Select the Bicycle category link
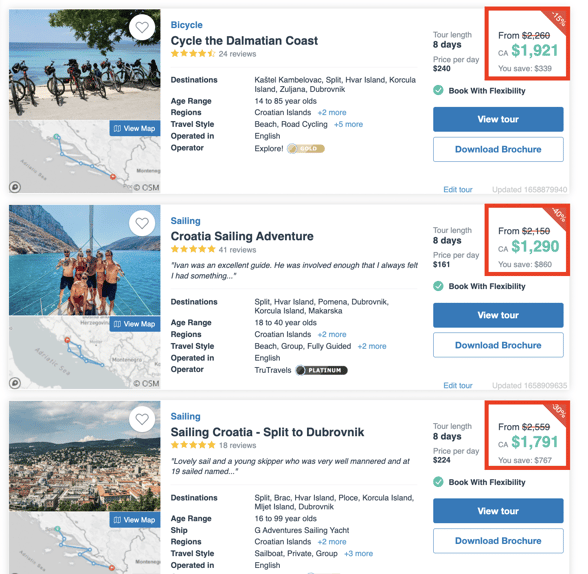588x574 pixels. (186, 25)
